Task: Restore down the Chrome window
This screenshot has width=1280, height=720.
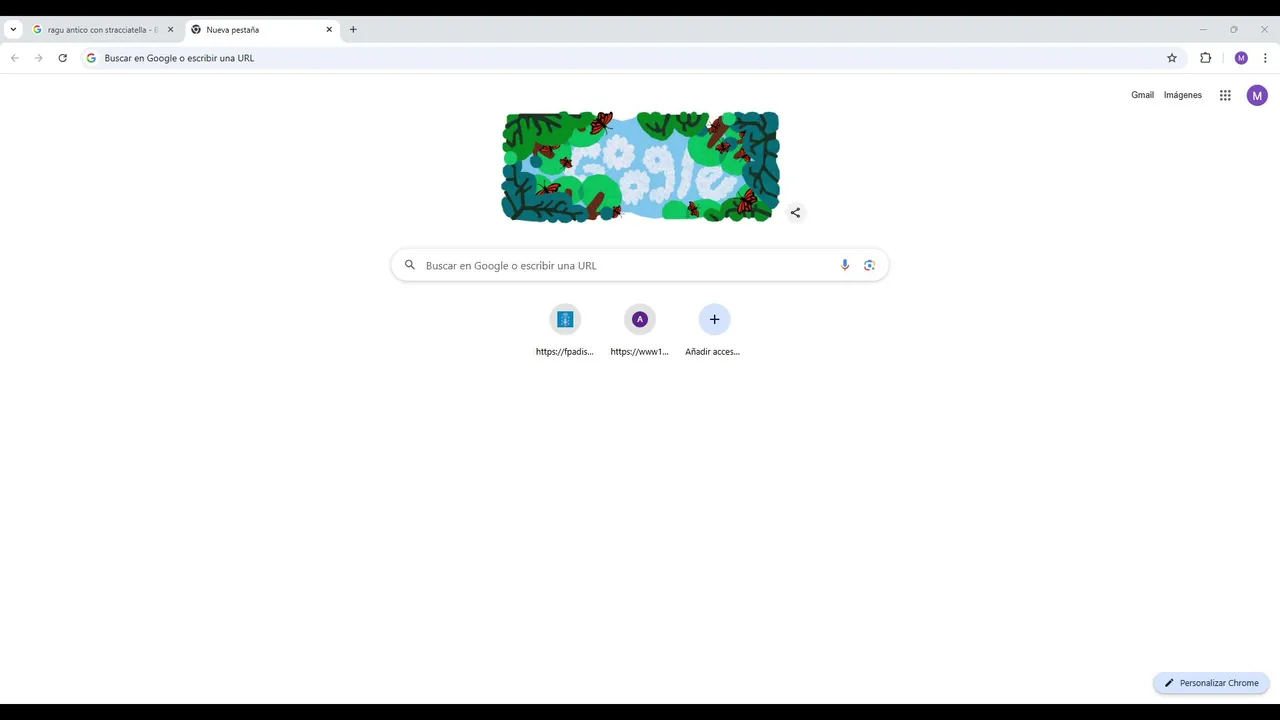Action: coord(1234,30)
